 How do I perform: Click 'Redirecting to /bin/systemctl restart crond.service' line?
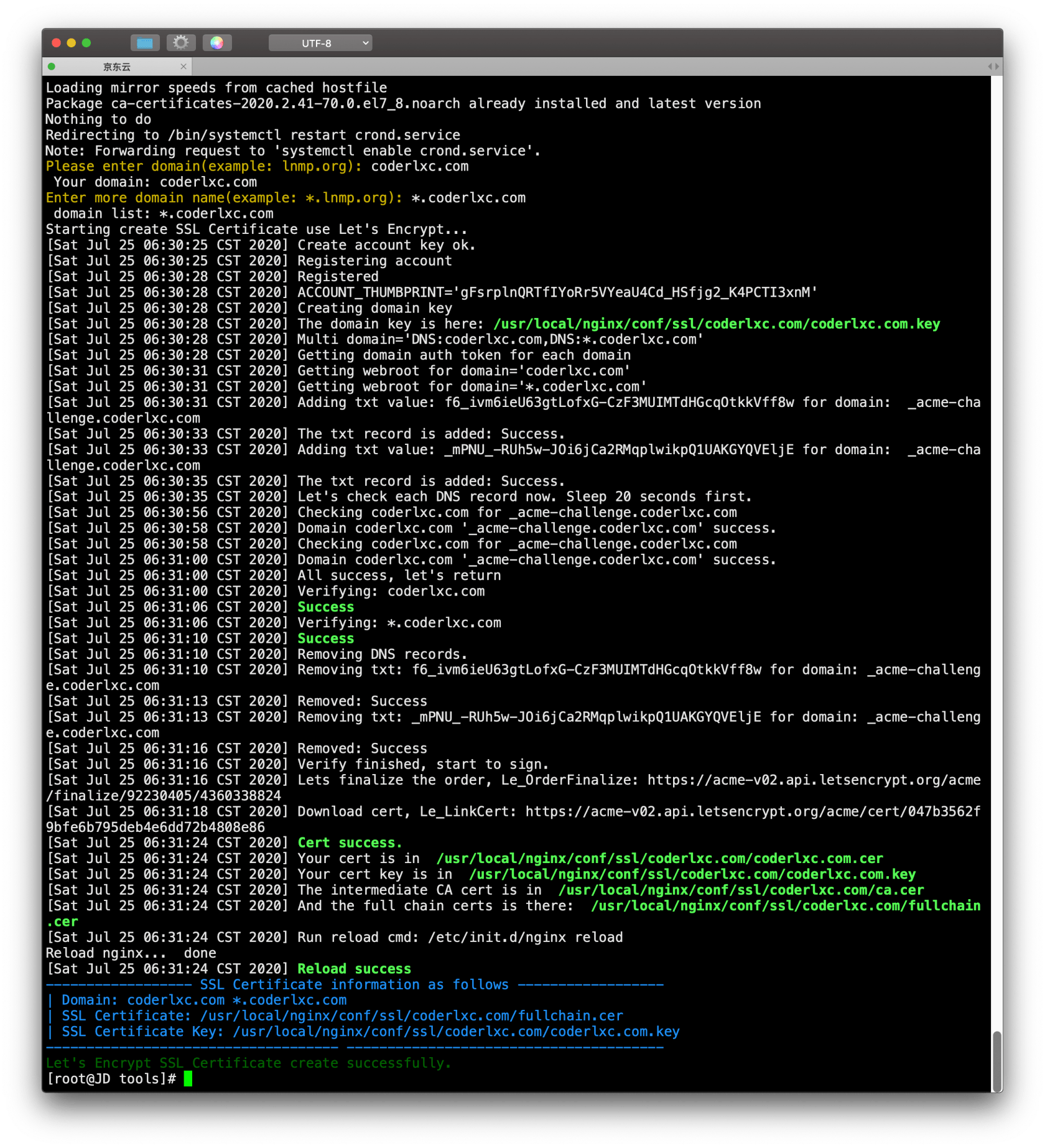(253, 135)
